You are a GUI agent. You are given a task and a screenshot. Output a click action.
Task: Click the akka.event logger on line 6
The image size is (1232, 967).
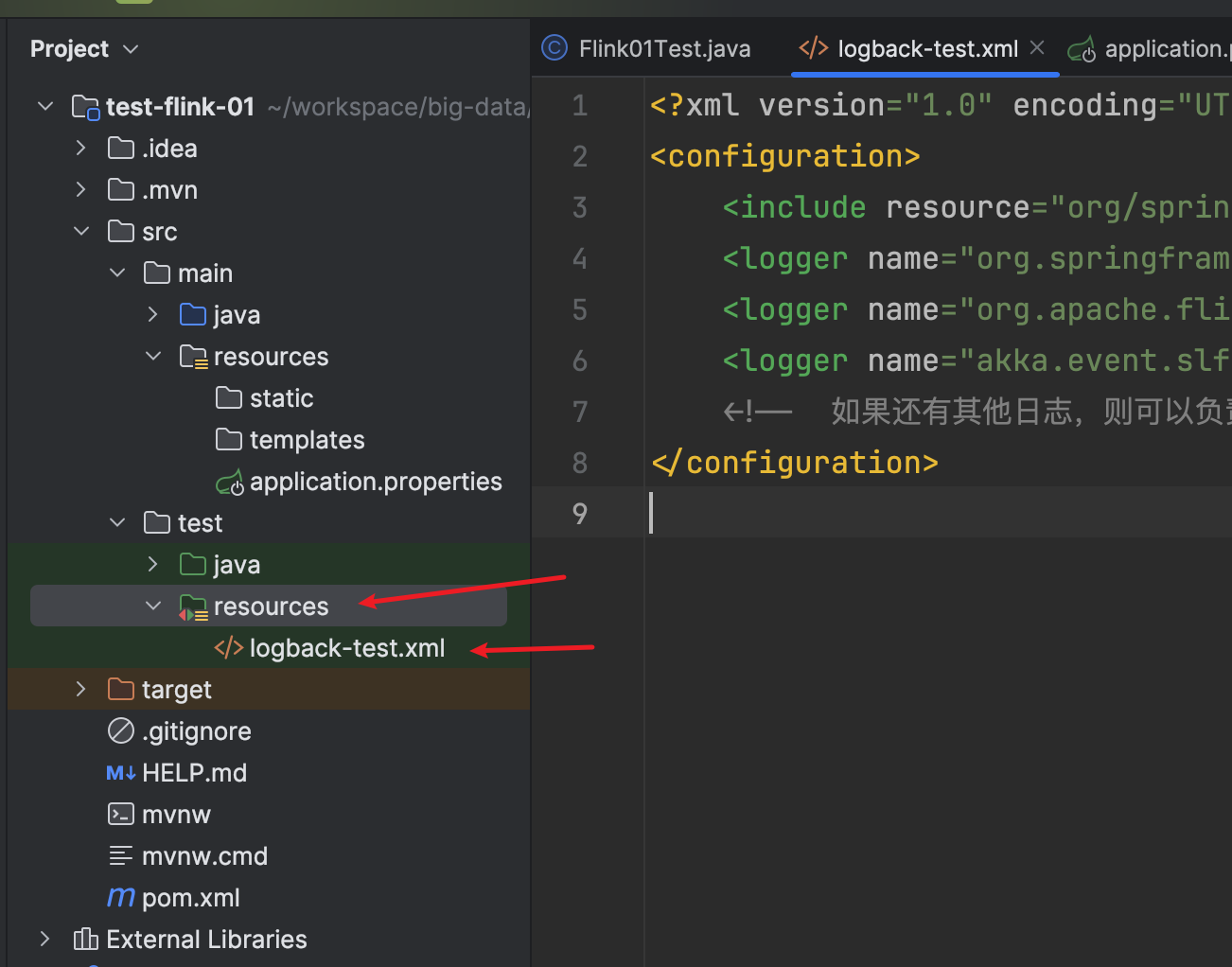click(977, 360)
